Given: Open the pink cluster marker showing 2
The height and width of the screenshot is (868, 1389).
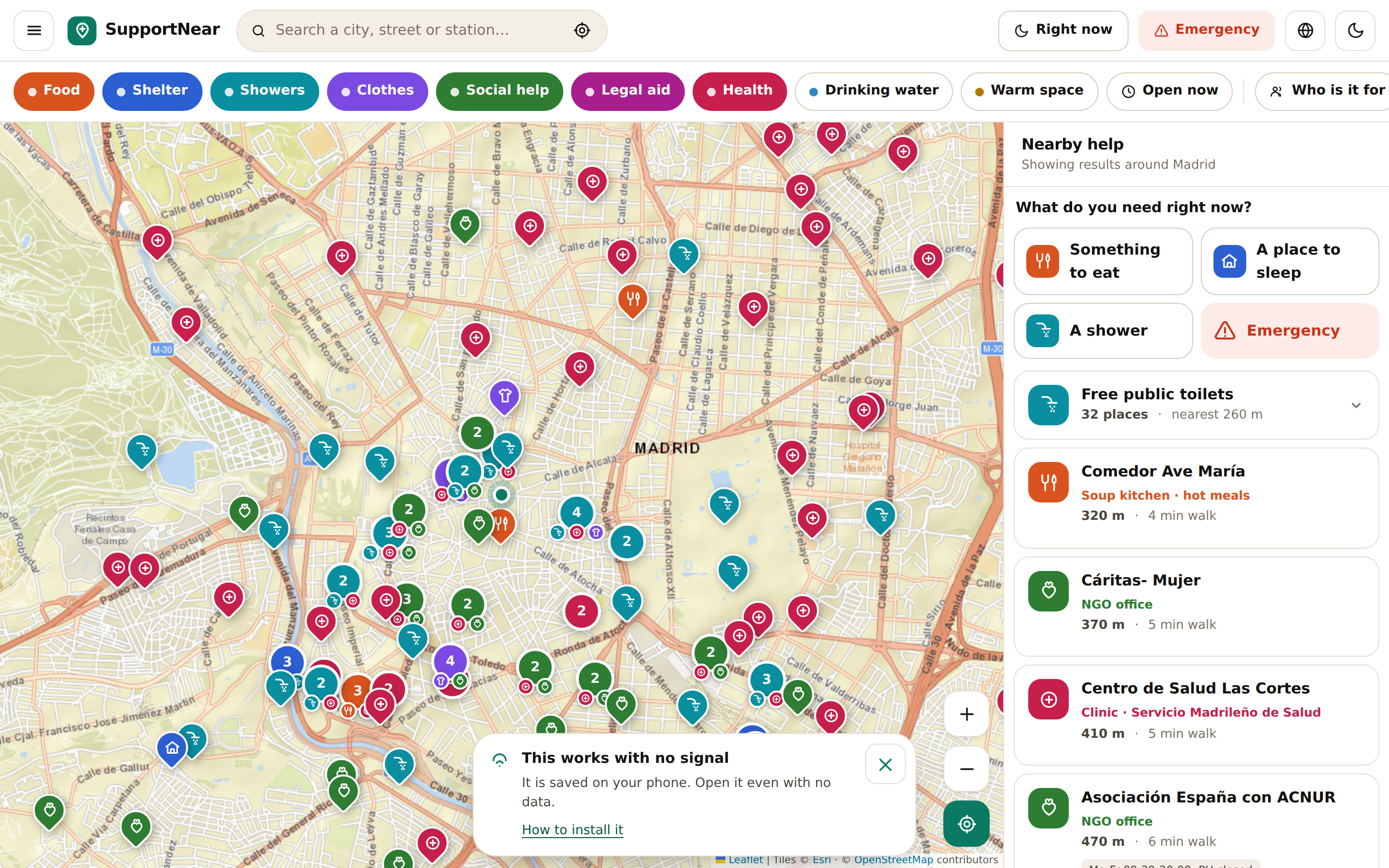Looking at the screenshot, I should (581, 611).
